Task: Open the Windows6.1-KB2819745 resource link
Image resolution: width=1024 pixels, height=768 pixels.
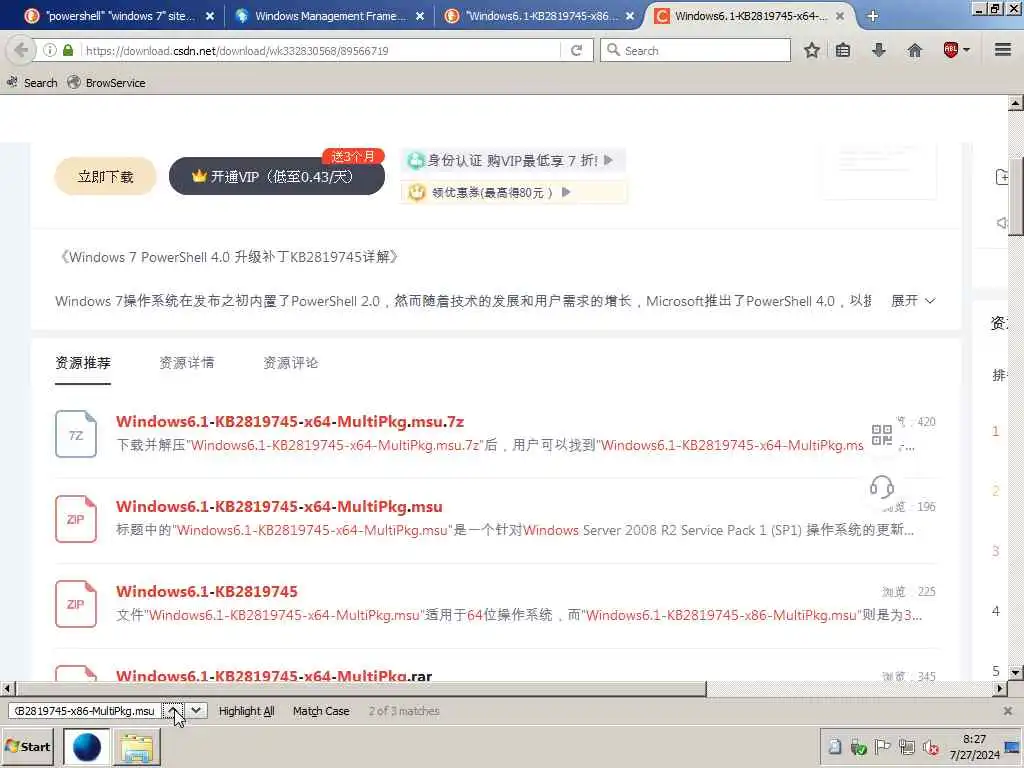Action: coord(206,591)
